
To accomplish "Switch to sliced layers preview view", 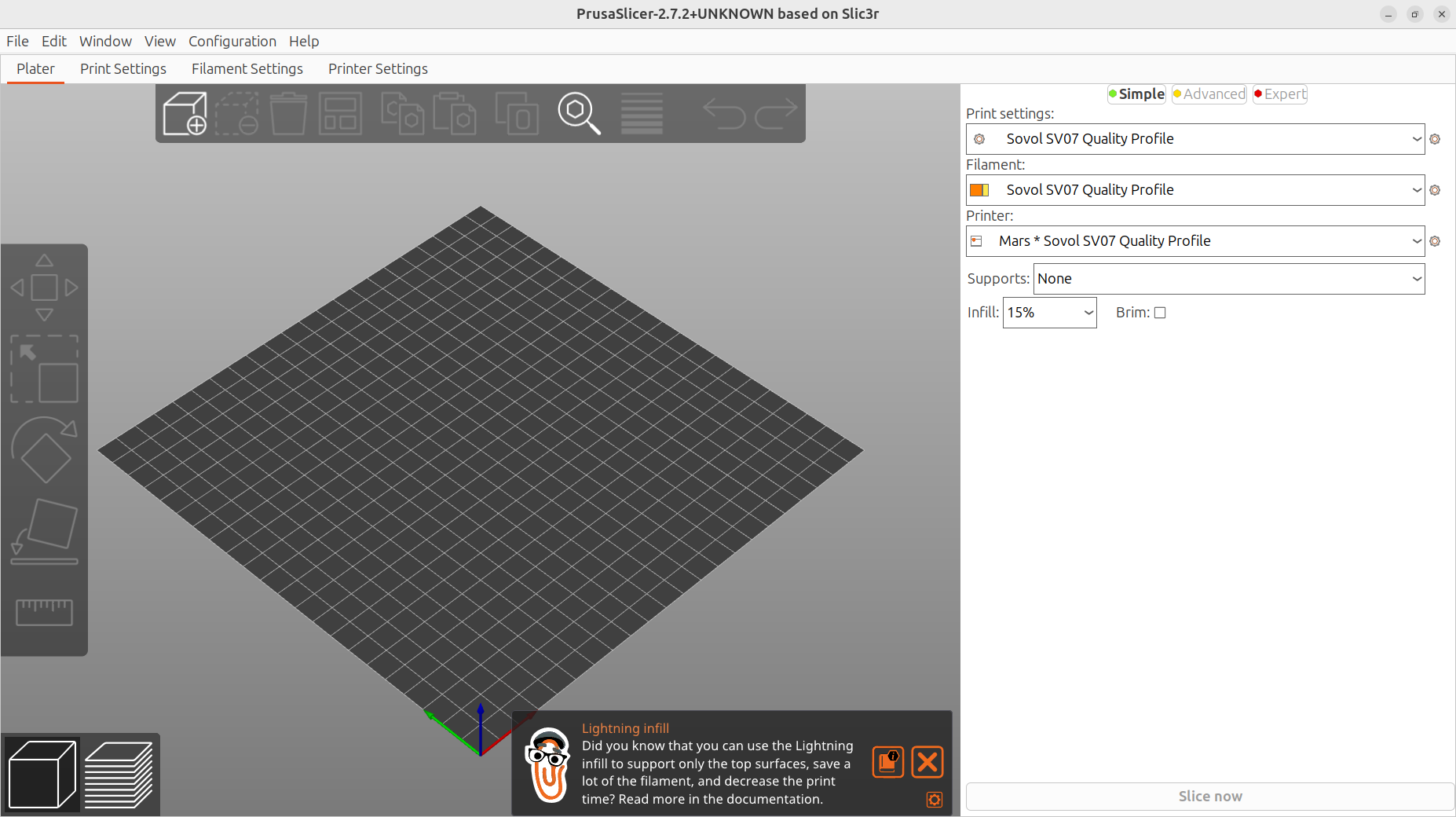I will tap(119, 775).
